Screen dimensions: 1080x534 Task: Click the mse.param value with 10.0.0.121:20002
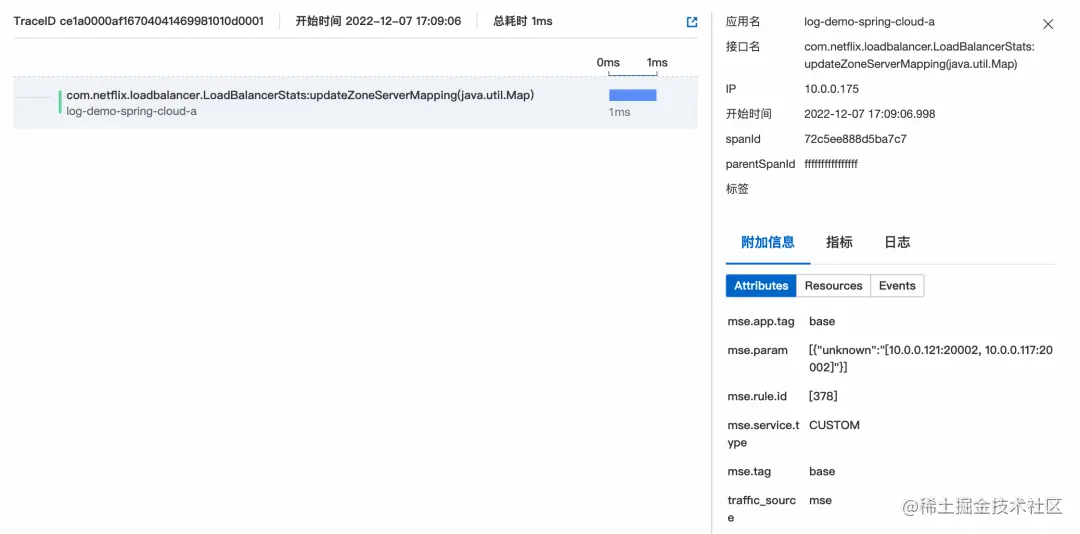[931, 359]
